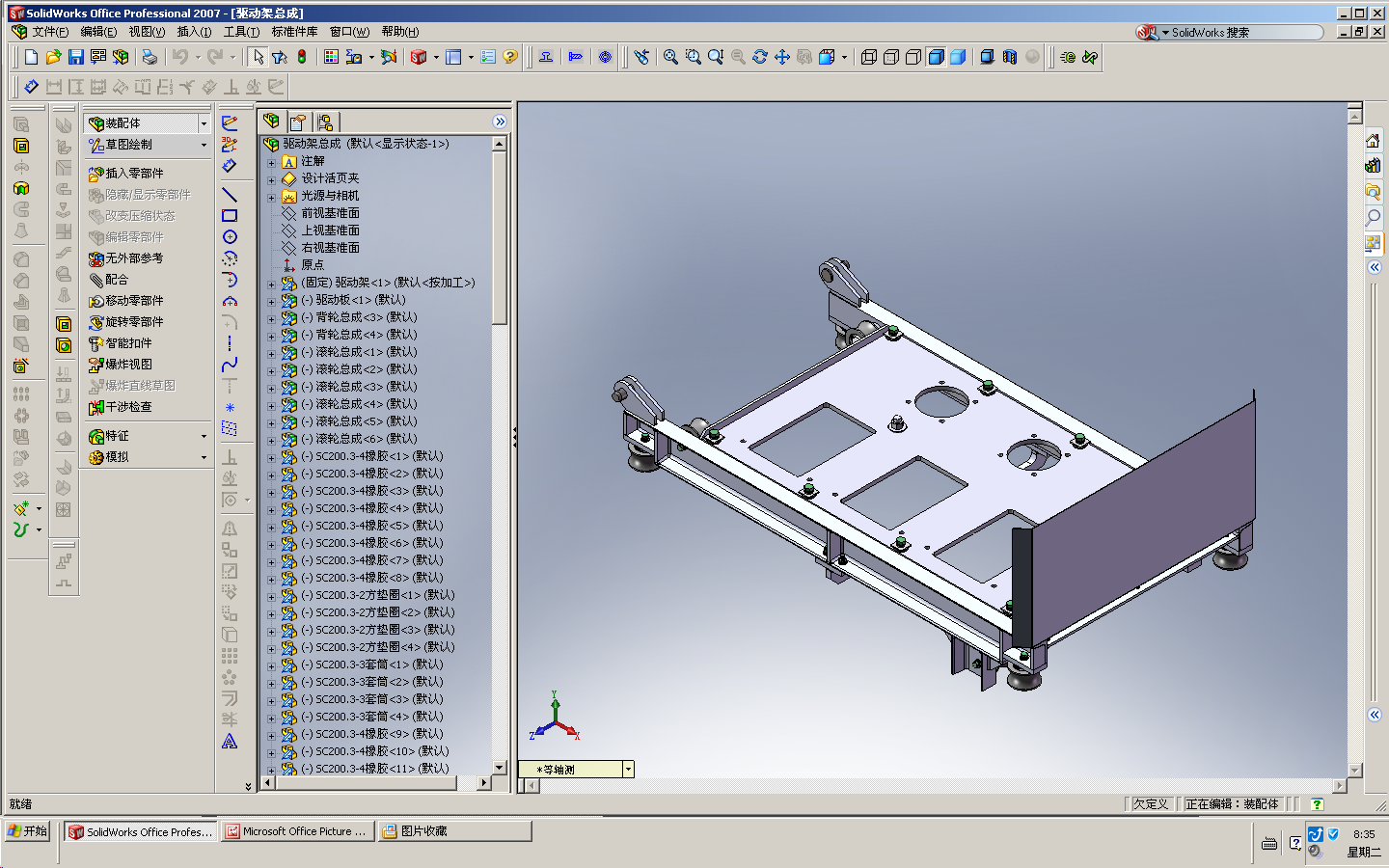The image size is (1389, 868).
Task: Click the Print icon
Action: pyautogui.click(x=150, y=57)
